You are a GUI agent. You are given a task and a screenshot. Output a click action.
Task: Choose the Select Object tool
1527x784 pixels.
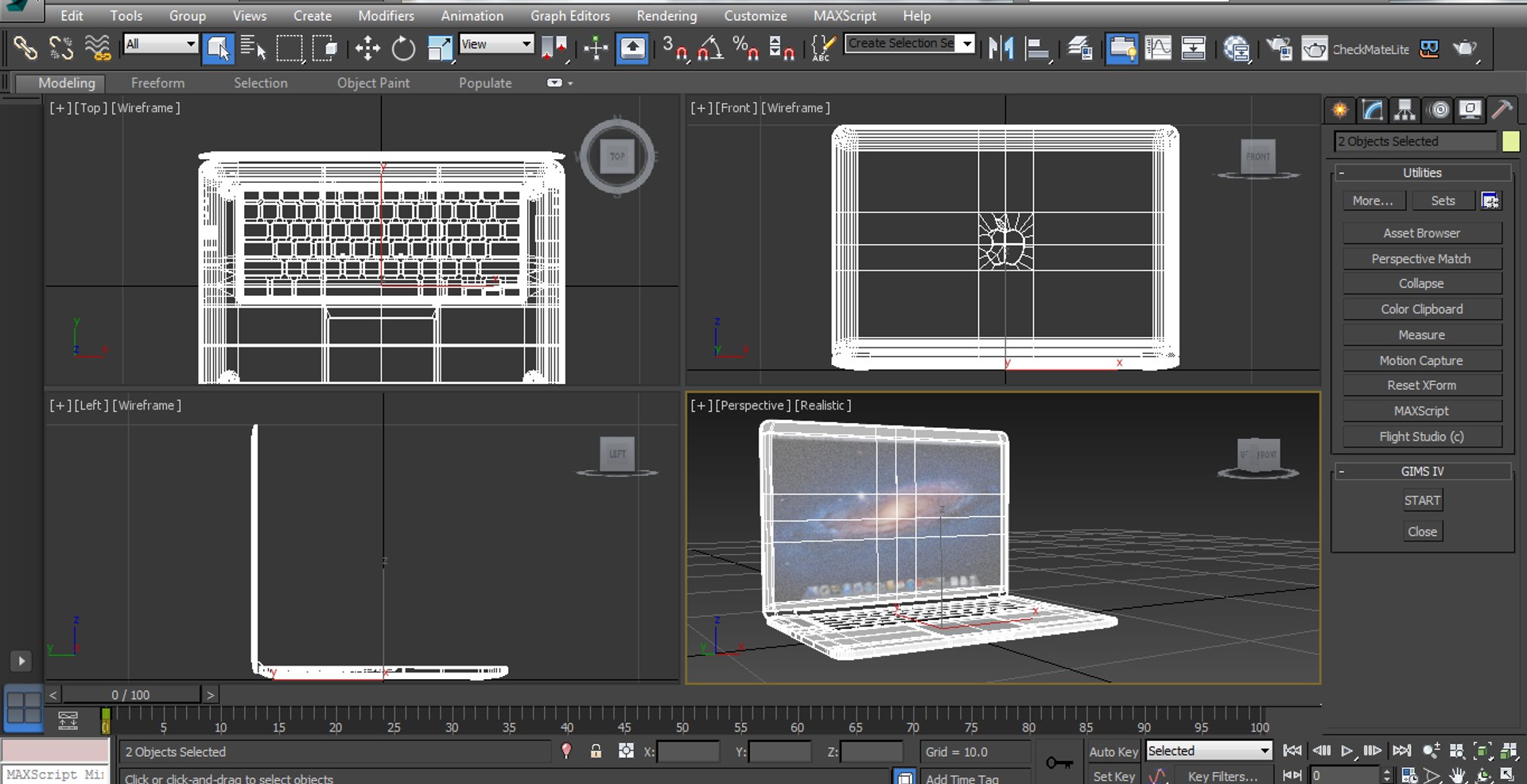pos(218,49)
